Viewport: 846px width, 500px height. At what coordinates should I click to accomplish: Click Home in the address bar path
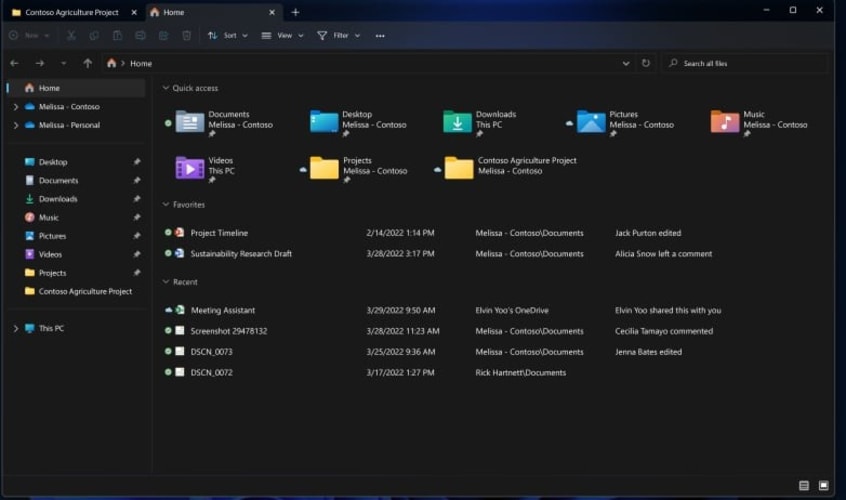[141, 64]
